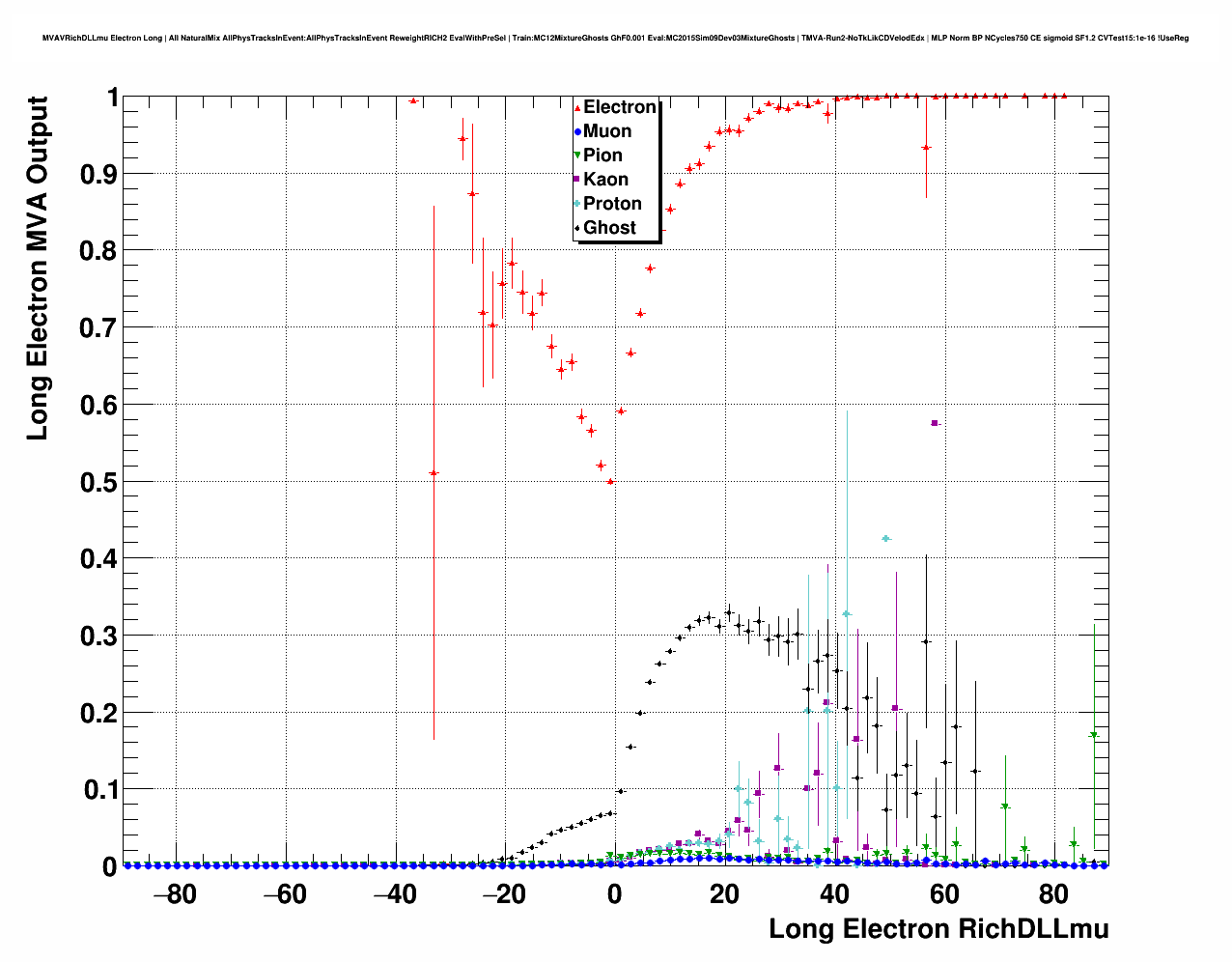The width and height of the screenshot is (1232, 962).
Task: Click y-axis tick label '1'
Action: pyautogui.click(x=112, y=98)
